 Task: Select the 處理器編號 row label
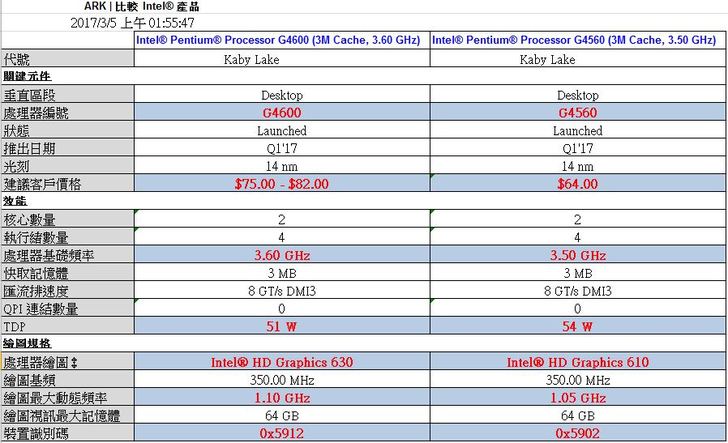click(68, 112)
